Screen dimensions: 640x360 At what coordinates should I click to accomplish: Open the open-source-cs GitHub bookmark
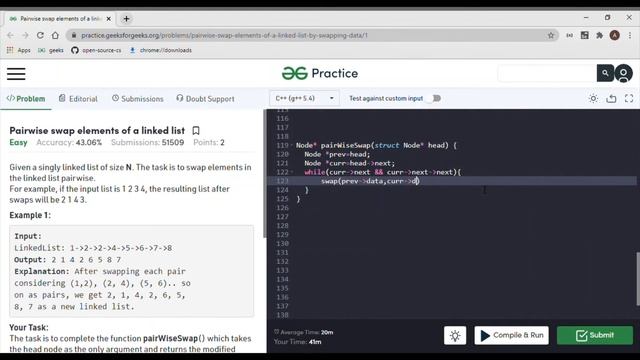coord(96,50)
